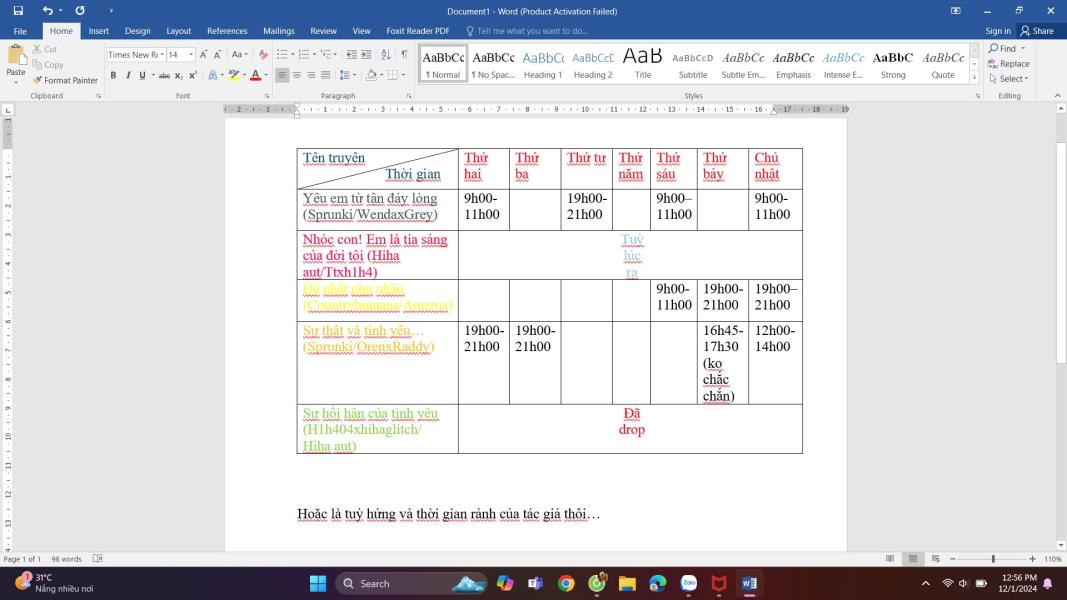The image size is (1067, 600).
Task: Click the Format Painter tool
Action: pos(66,80)
